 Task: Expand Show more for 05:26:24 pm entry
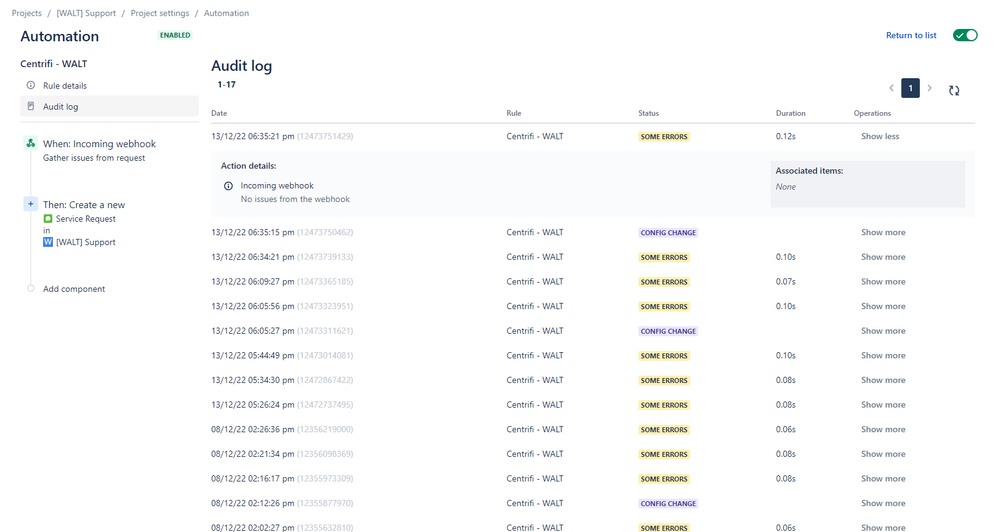tap(883, 405)
